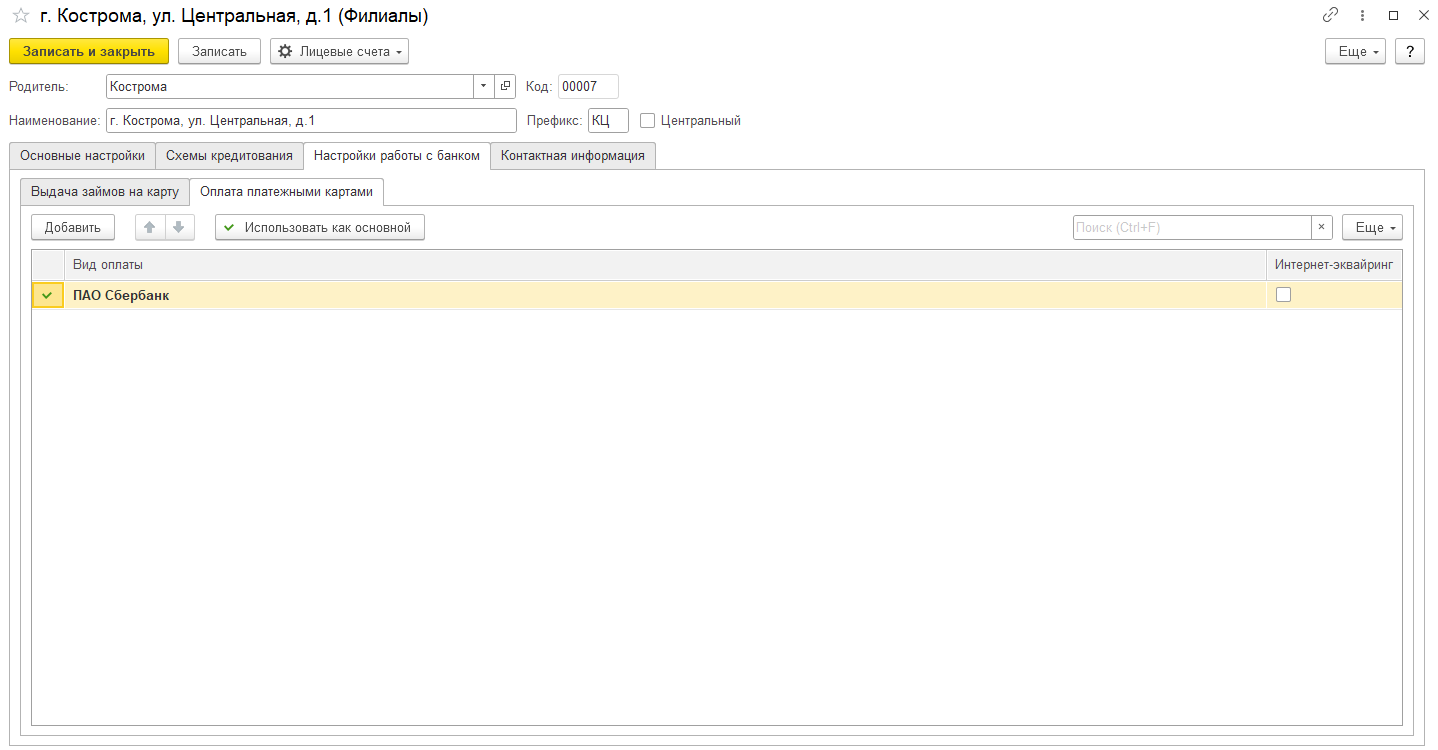
Task: Click the Интернет-эквайринг column header
Action: 1334,265
